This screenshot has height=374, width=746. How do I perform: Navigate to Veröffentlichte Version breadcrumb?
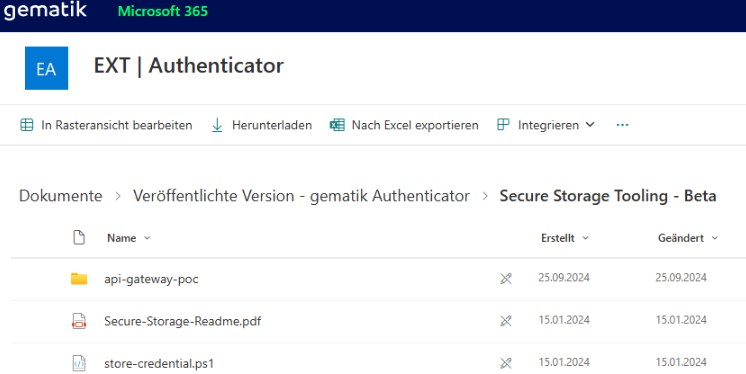click(x=301, y=196)
